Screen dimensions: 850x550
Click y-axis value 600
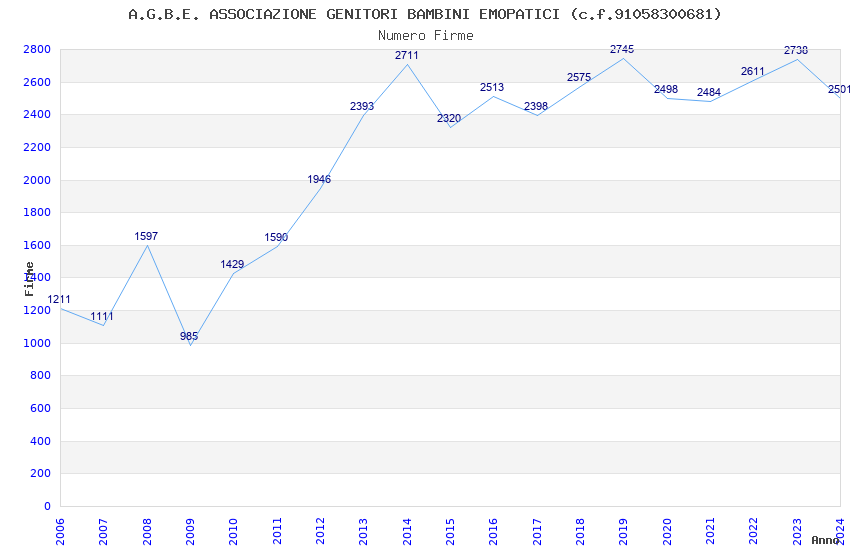pyautogui.click(x=40, y=409)
